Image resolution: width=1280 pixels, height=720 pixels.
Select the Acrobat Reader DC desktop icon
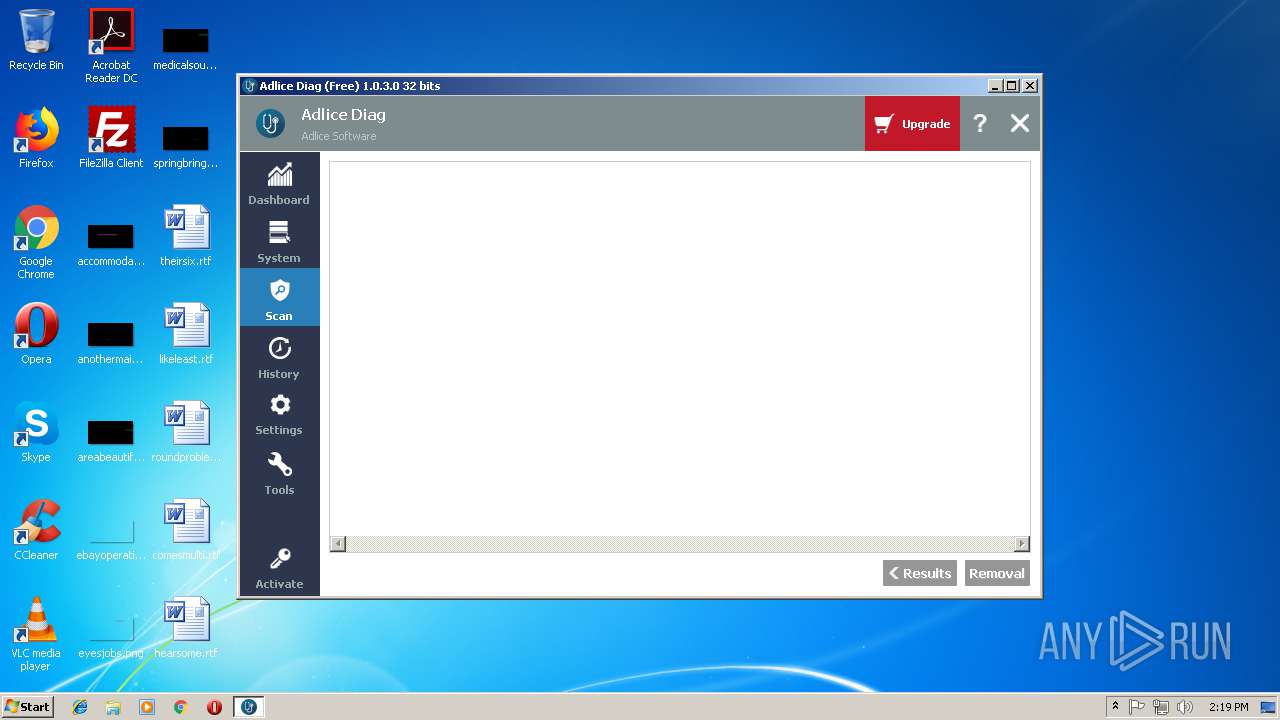[111, 46]
